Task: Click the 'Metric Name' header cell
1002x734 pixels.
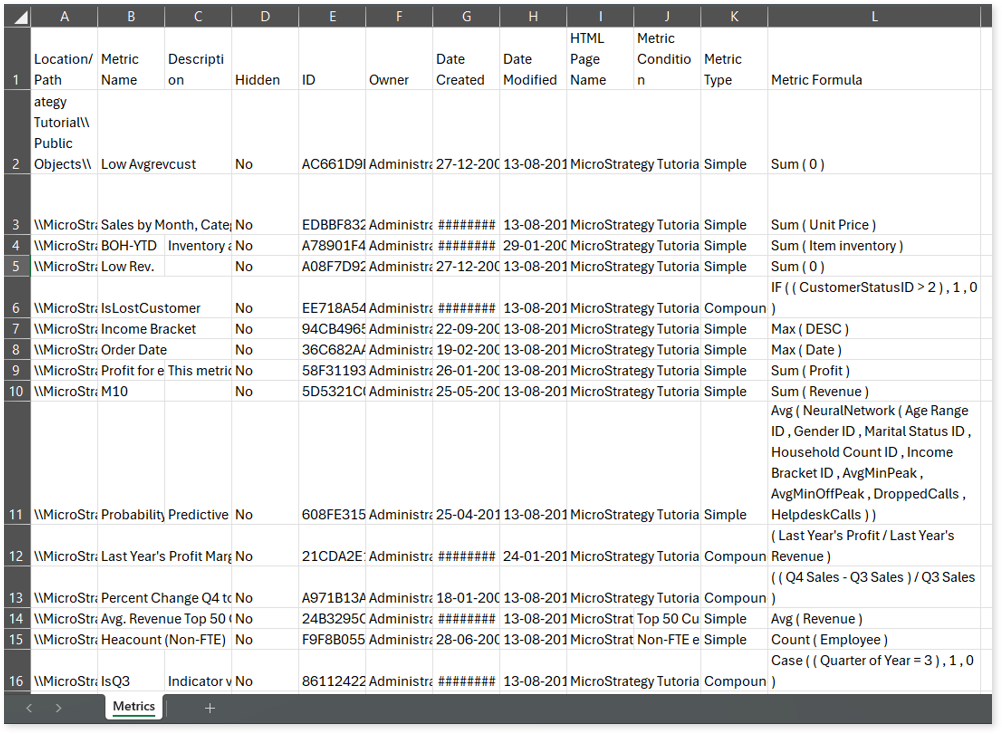Action: [x=131, y=58]
